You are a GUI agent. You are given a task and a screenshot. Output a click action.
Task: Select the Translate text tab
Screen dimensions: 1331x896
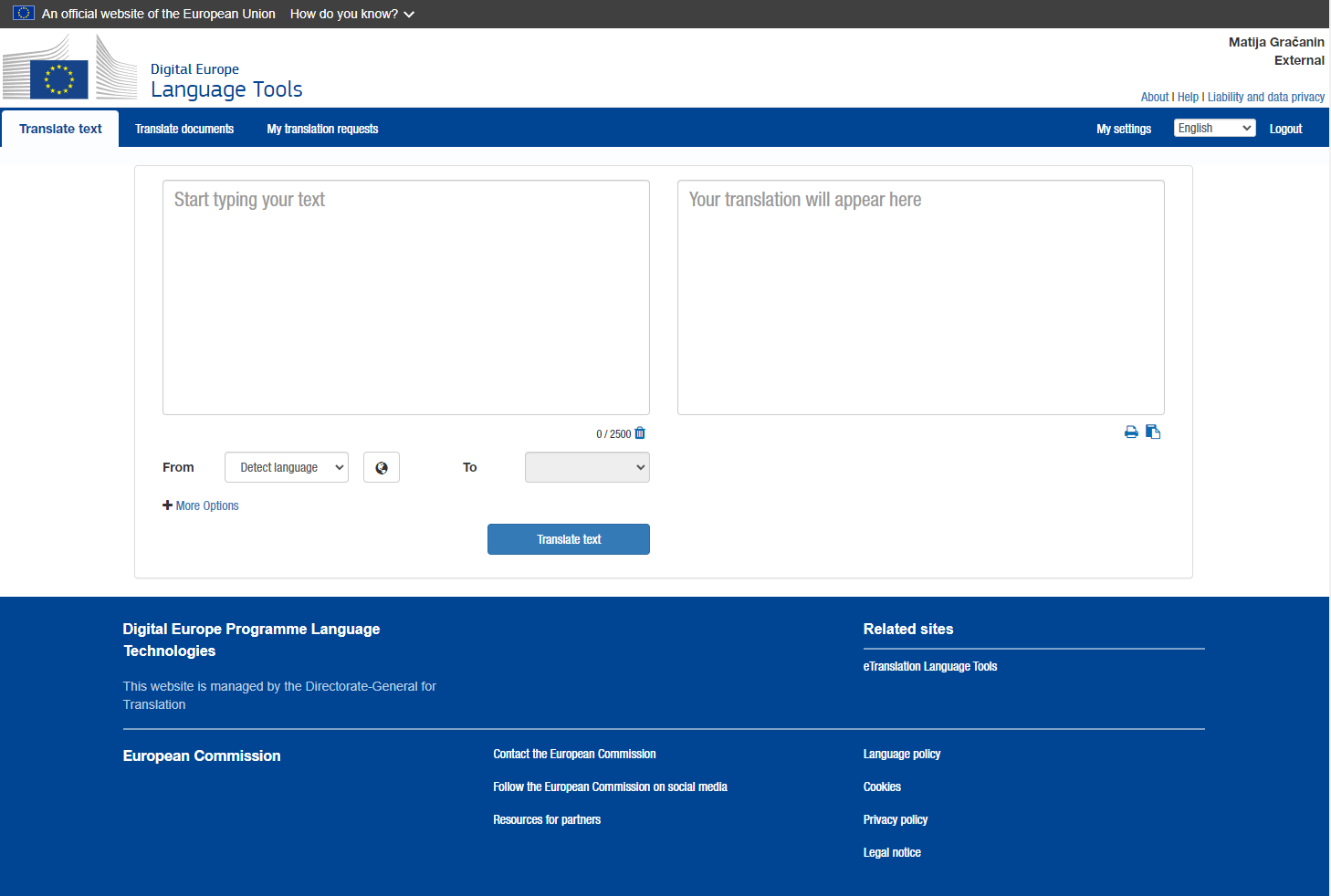(60, 129)
